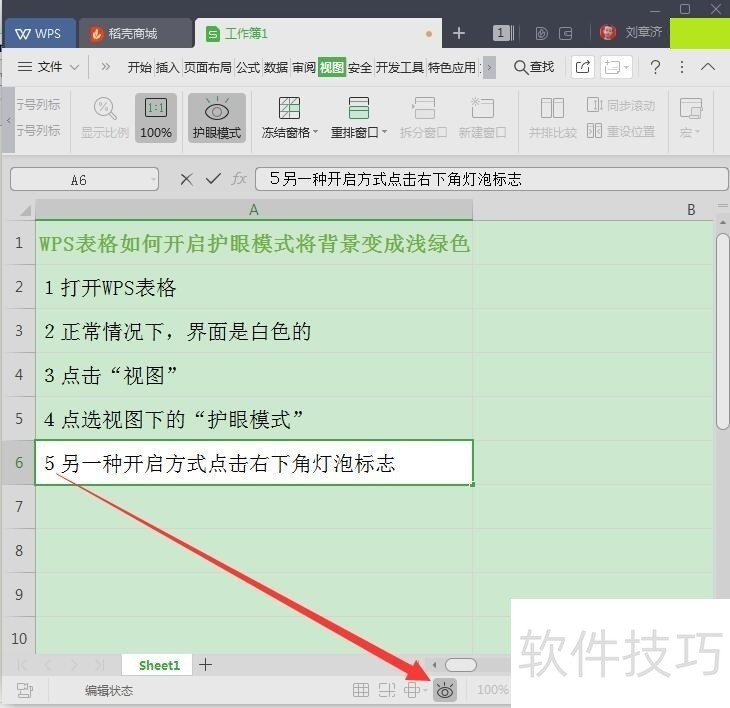
Task: Toggle the 护眼模式 eye-protection ribbon button
Action: click(x=217, y=118)
